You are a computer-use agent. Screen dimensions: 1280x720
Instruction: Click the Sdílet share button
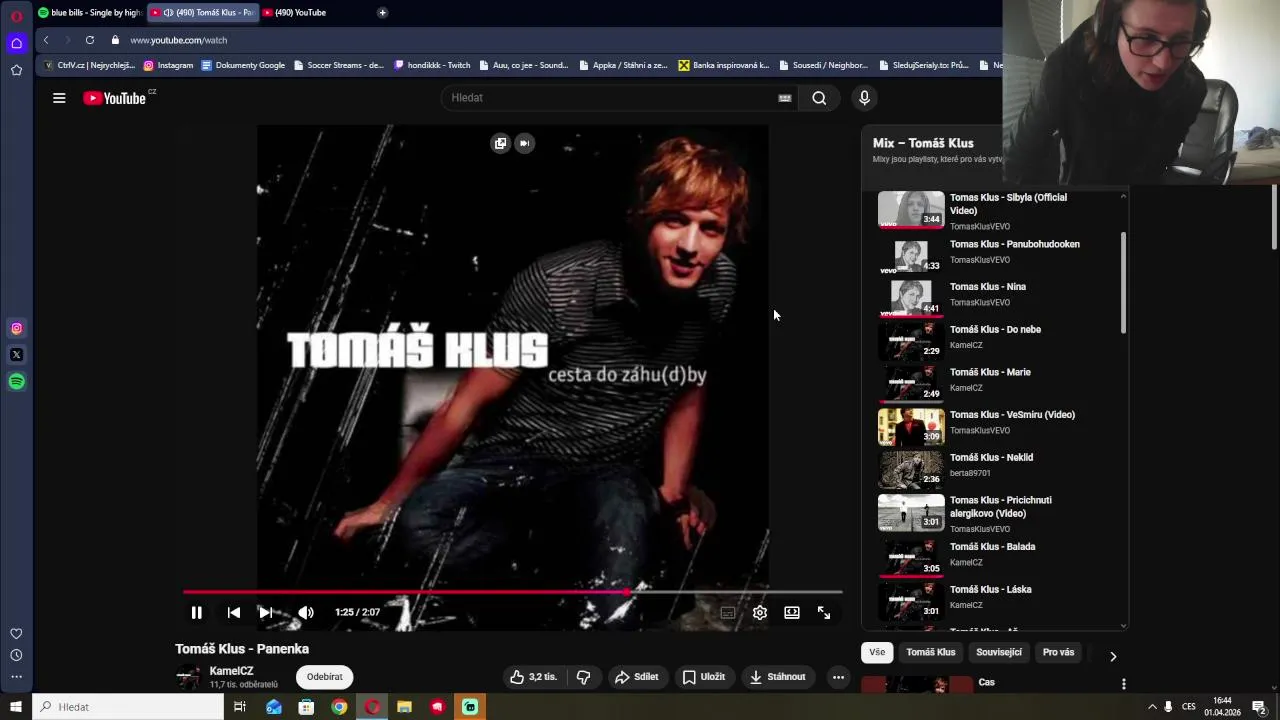point(637,677)
